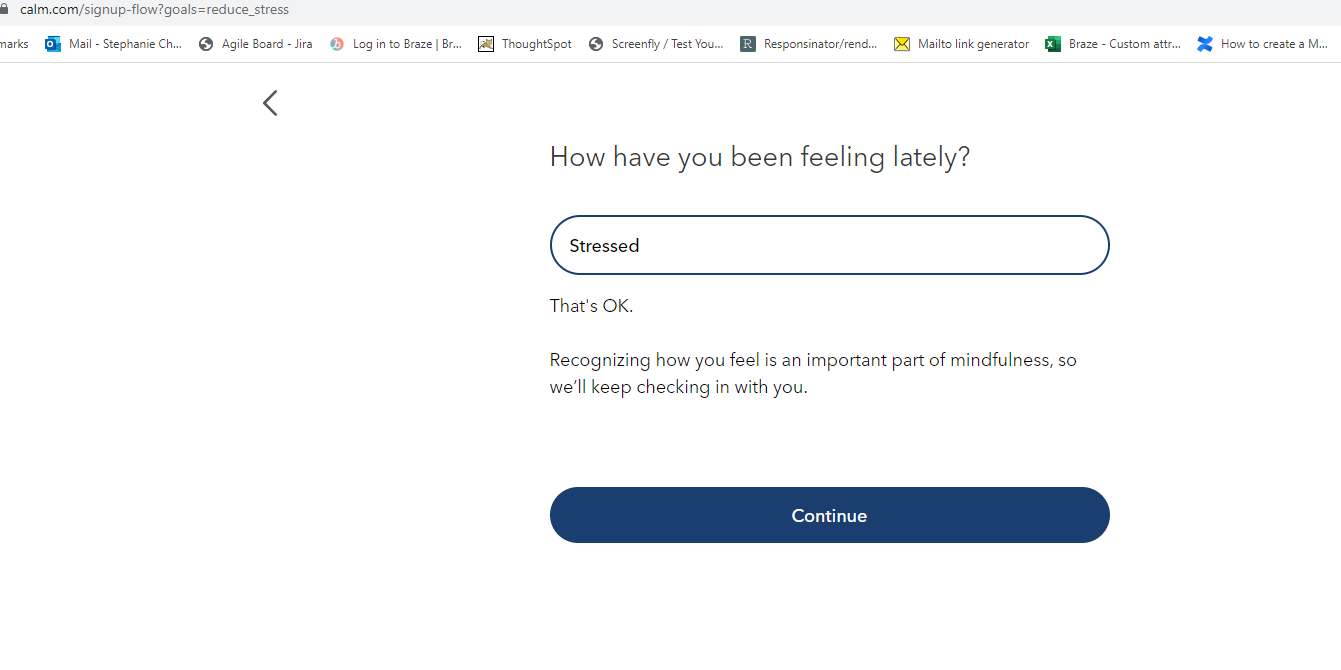Image resolution: width=1341 pixels, height=670 pixels.
Task: Open the Screenfly bookmark globe icon
Action: (x=596, y=44)
